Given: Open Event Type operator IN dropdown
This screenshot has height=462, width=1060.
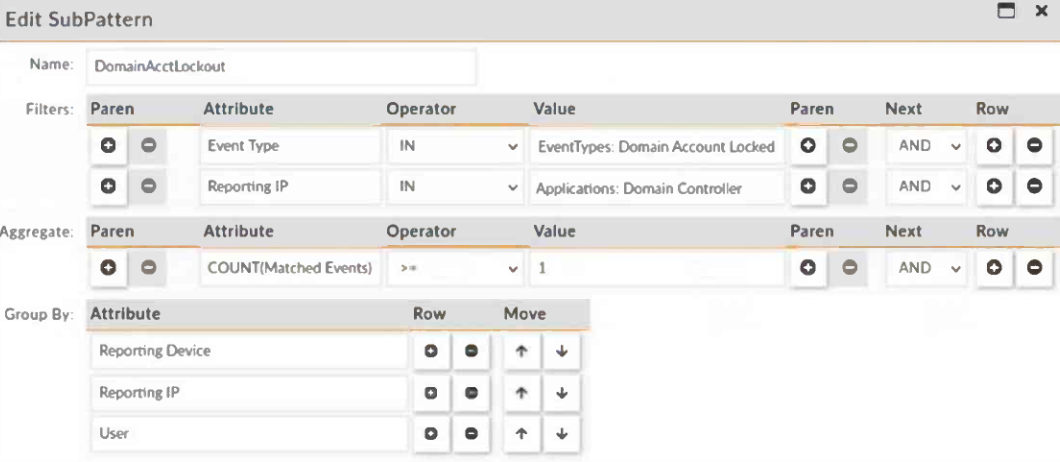Looking at the screenshot, I should [457, 146].
